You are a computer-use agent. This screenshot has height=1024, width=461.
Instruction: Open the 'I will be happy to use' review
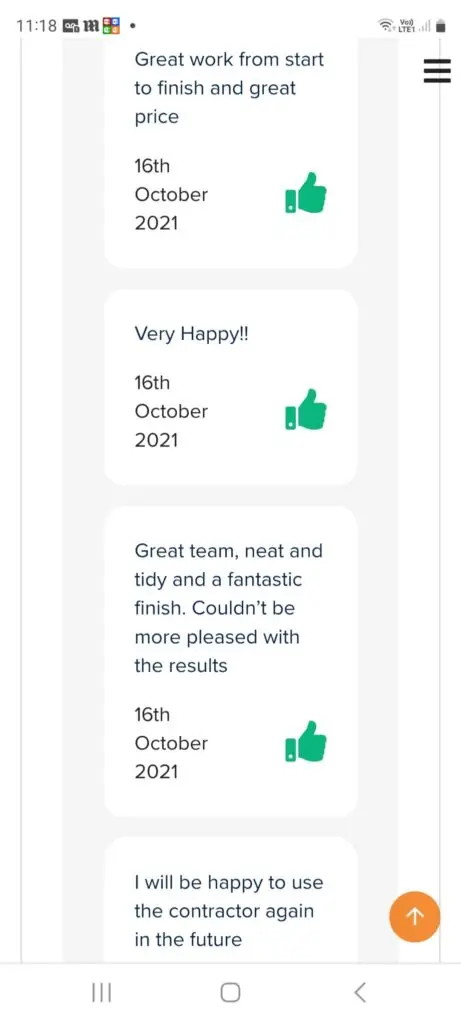pos(230,899)
